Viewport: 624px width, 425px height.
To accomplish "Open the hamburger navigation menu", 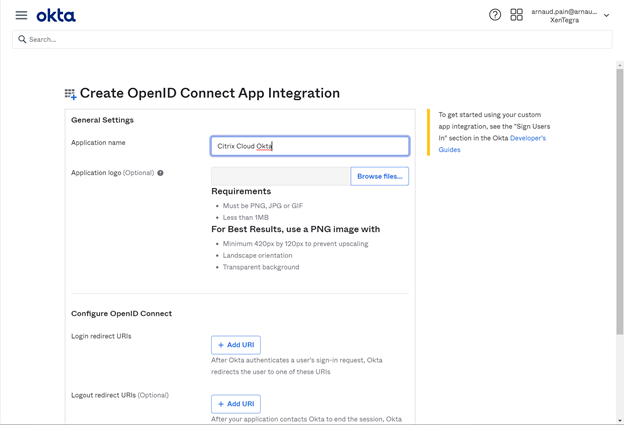I will 21,15.
